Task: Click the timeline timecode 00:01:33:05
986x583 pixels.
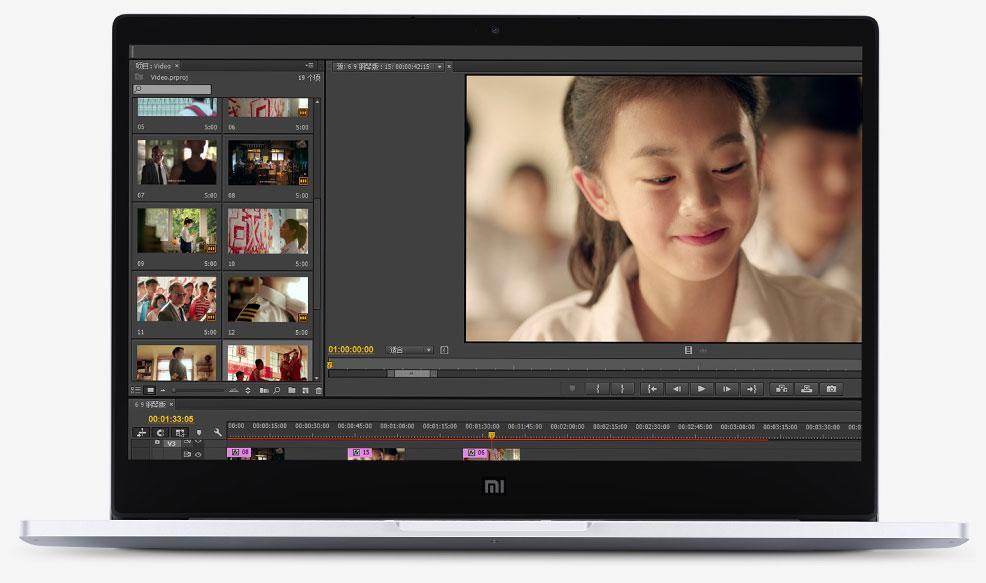Action: (x=171, y=419)
